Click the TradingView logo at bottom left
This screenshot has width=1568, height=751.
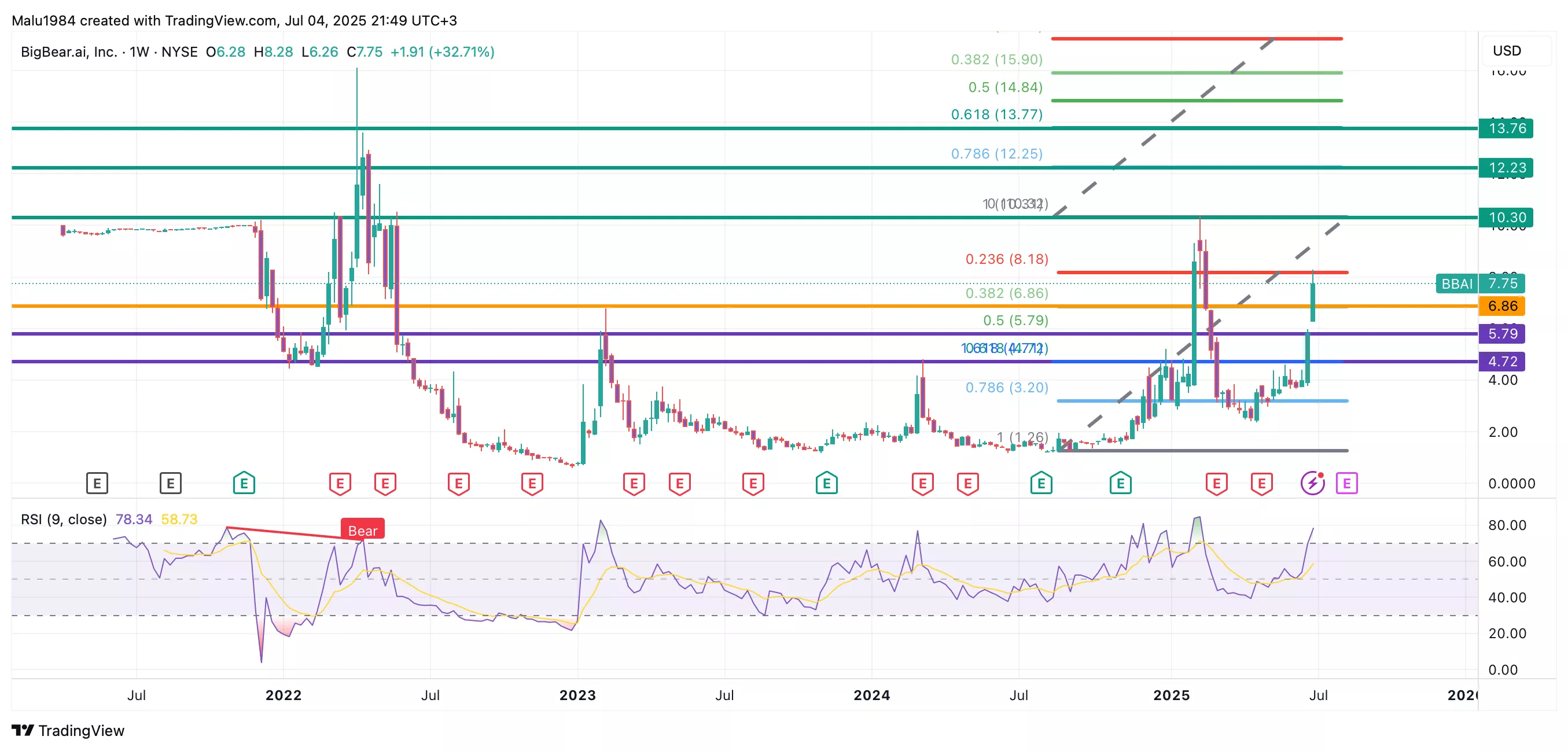[x=68, y=730]
